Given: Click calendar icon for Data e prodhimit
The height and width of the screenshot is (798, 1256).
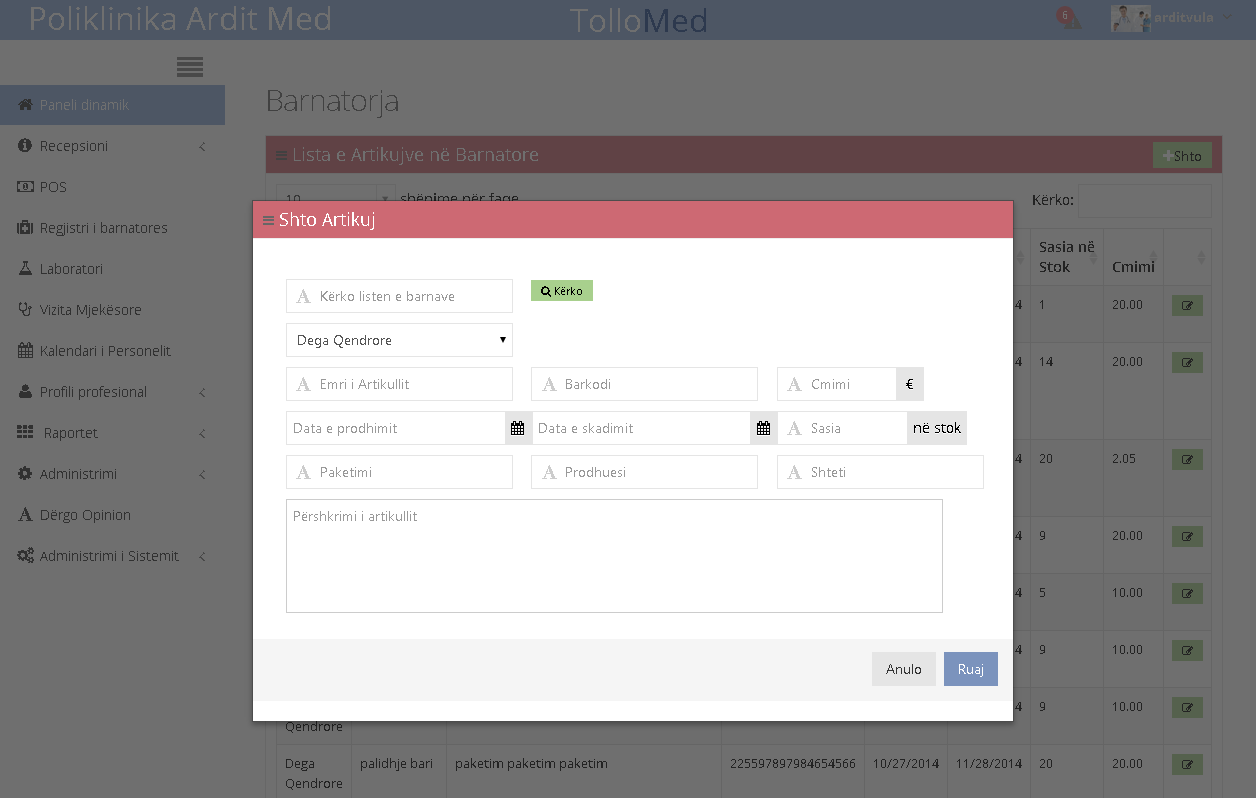Looking at the screenshot, I should coord(518,428).
